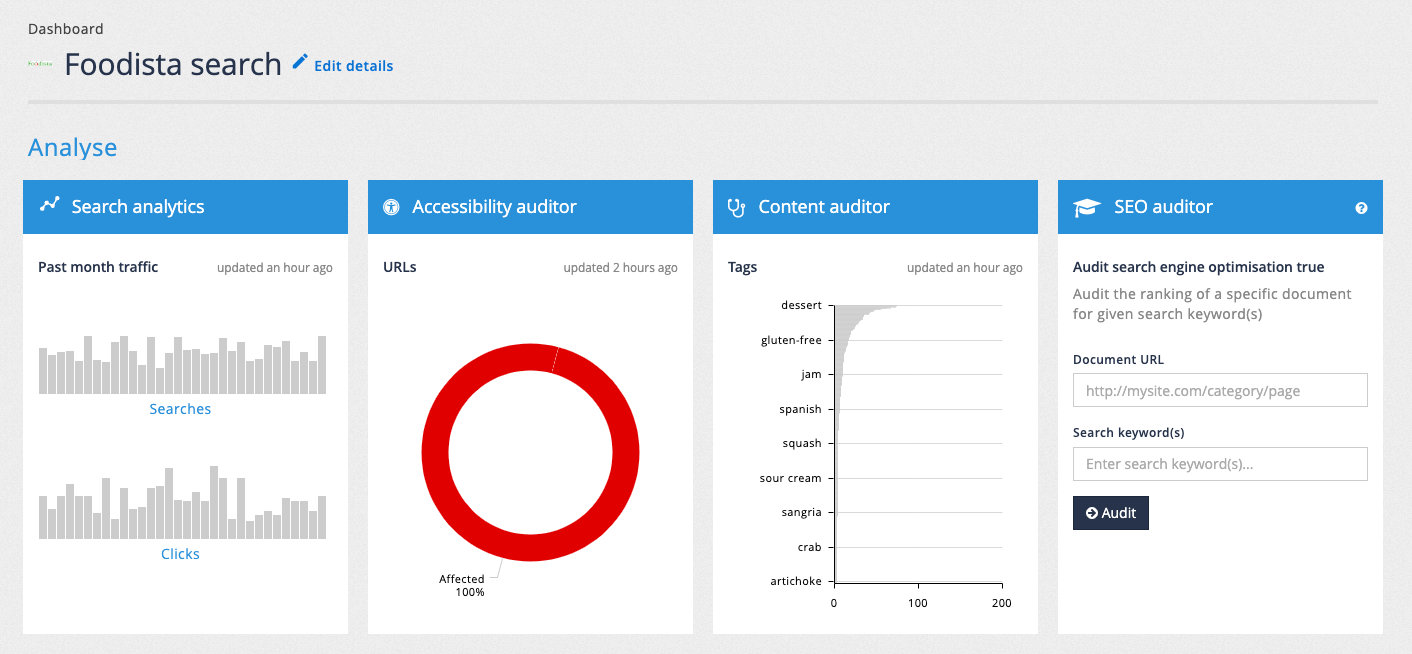This screenshot has height=654, width=1412.
Task: Click the Content auditor stethoscope icon
Action: pyautogui.click(x=734, y=206)
